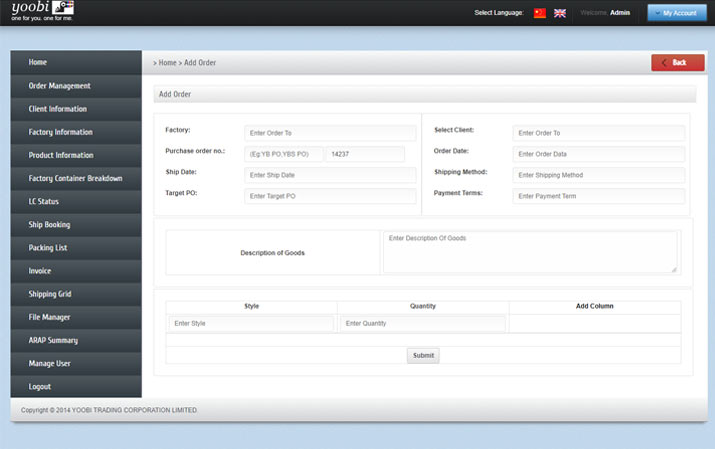Image resolution: width=715 pixels, height=449 pixels.
Task: Focus the Shipping Method field
Action: point(599,175)
